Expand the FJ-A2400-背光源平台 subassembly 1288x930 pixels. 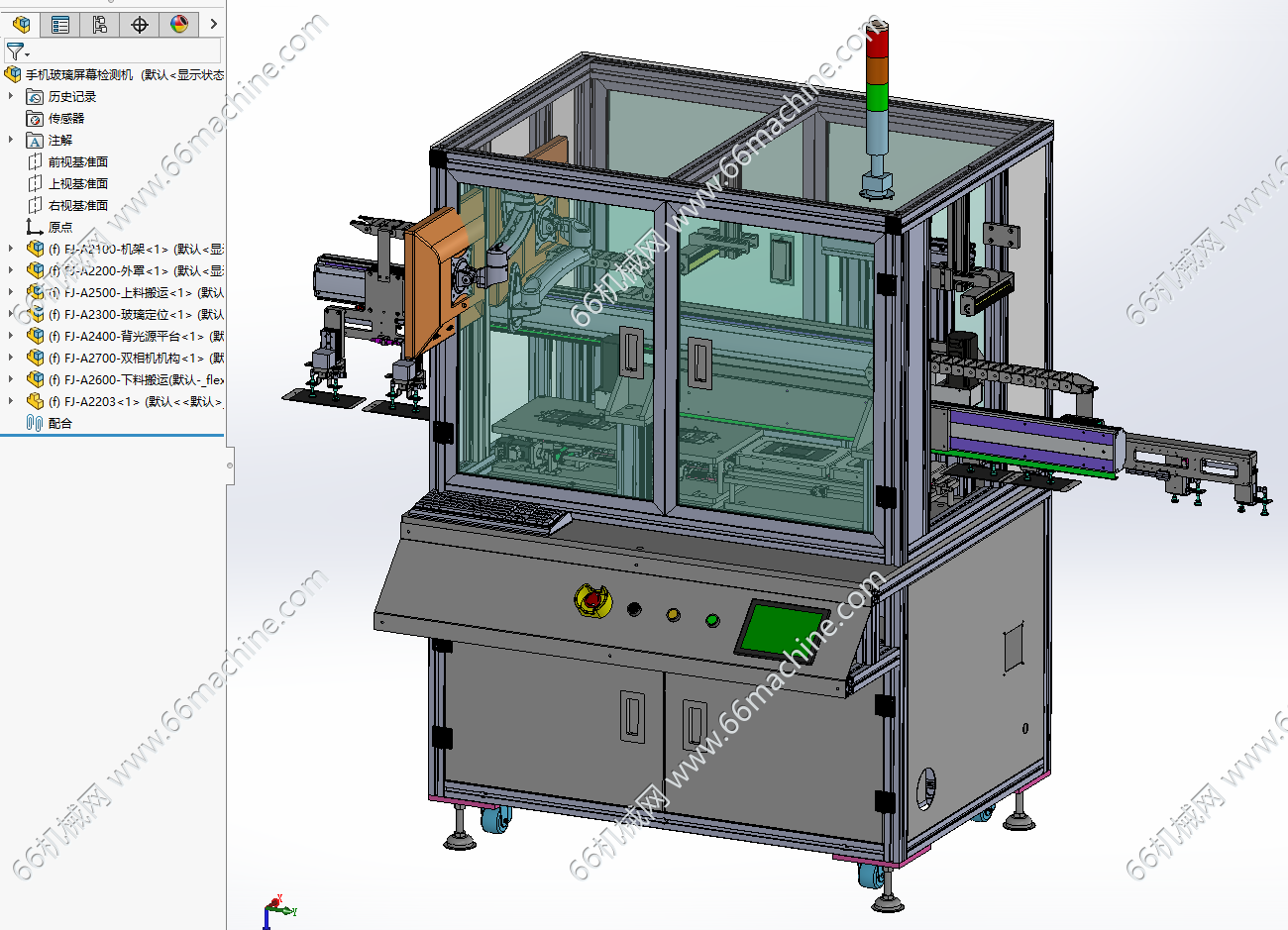[x=11, y=336]
